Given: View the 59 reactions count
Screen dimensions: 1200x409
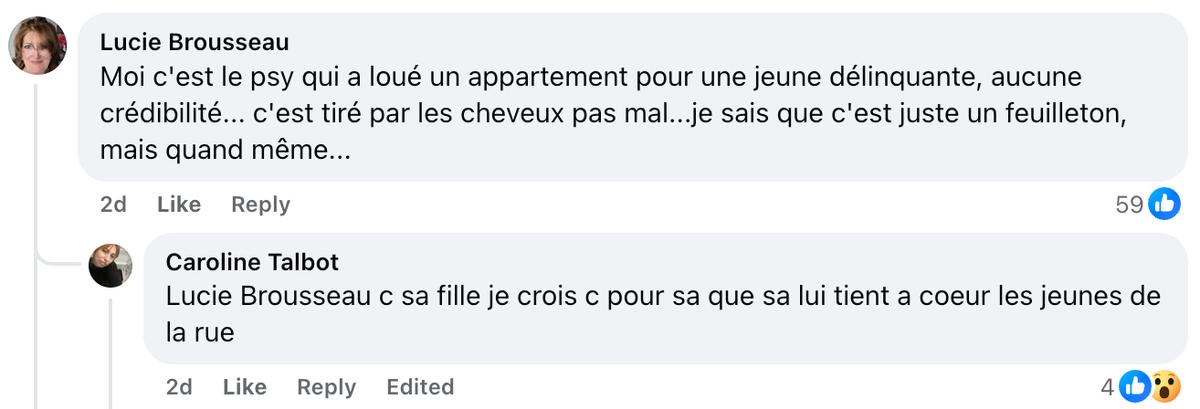Looking at the screenshot, I should click(1129, 204).
